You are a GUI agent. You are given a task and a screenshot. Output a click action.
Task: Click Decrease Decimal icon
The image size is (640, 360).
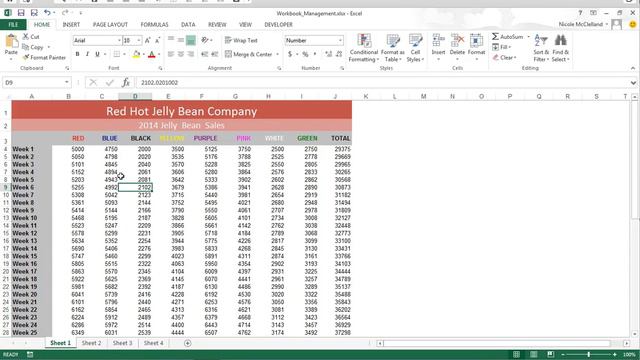[339, 54]
